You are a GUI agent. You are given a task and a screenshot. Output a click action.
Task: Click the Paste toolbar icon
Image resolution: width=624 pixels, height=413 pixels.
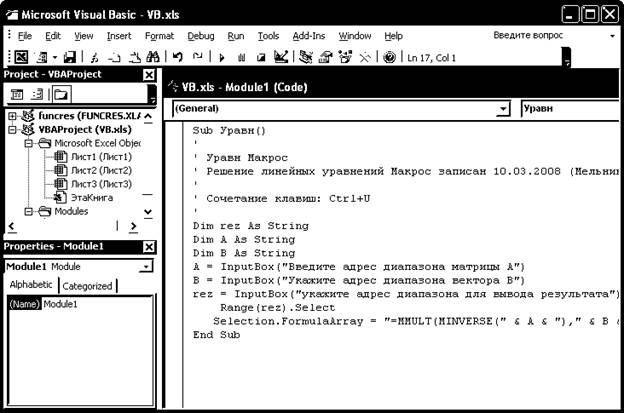tap(135, 58)
